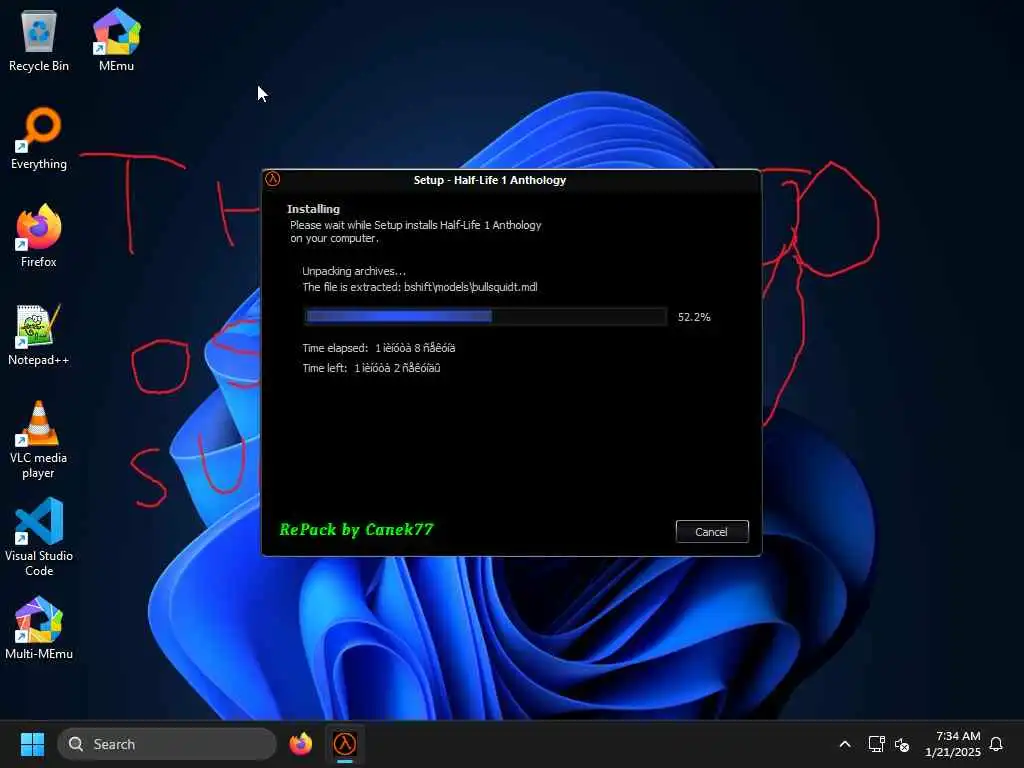The image size is (1024, 768).
Task: Click the 52.2% progress percentage text
Action: [694, 317]
